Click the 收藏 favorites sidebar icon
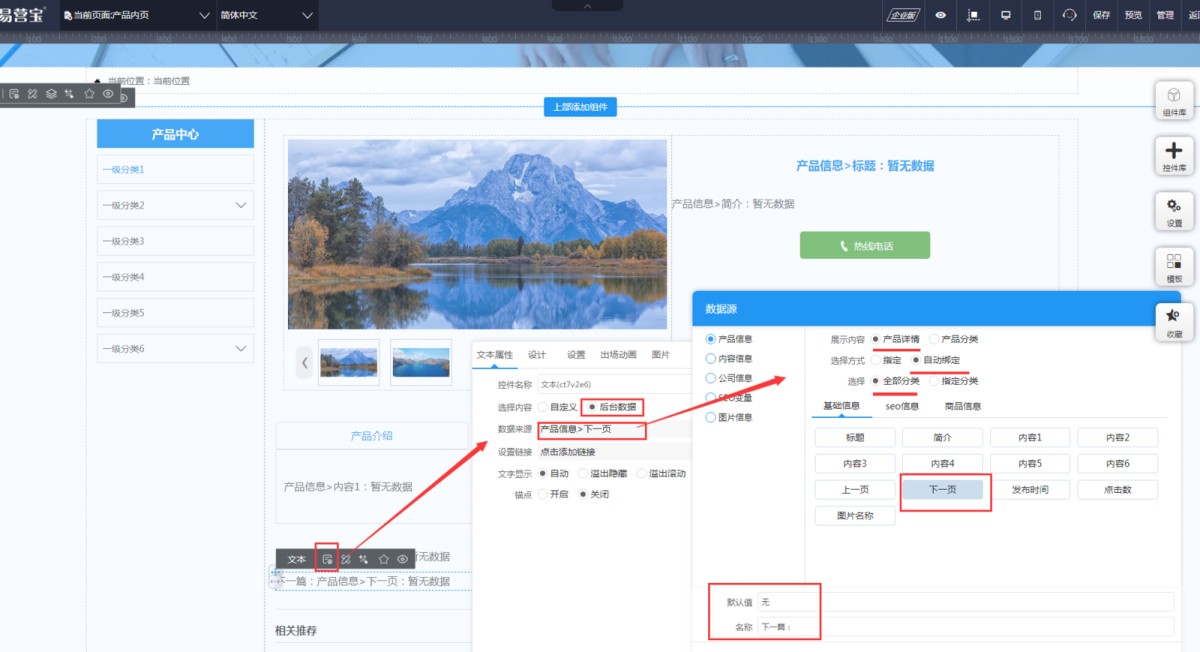Screen dimensions: 1200x652 tap(1174, 322)
